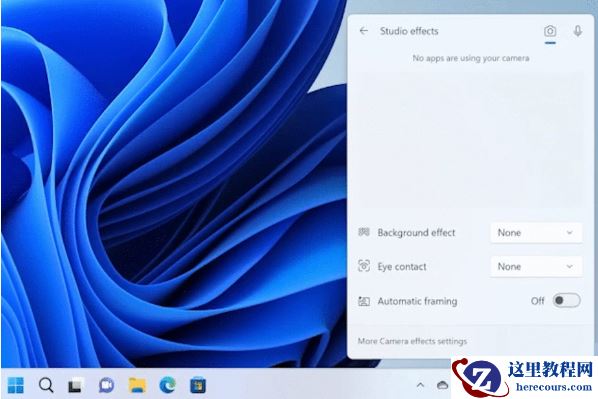The width and height of the screenshot is (598, 399).
Task: Click the 'Studio effects' title
Action: click(x=409, y=31)
